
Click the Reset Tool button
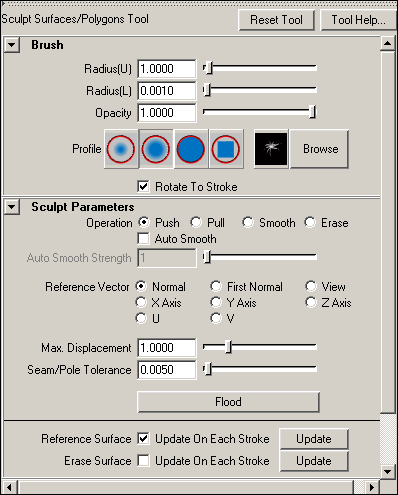(276, 20)
